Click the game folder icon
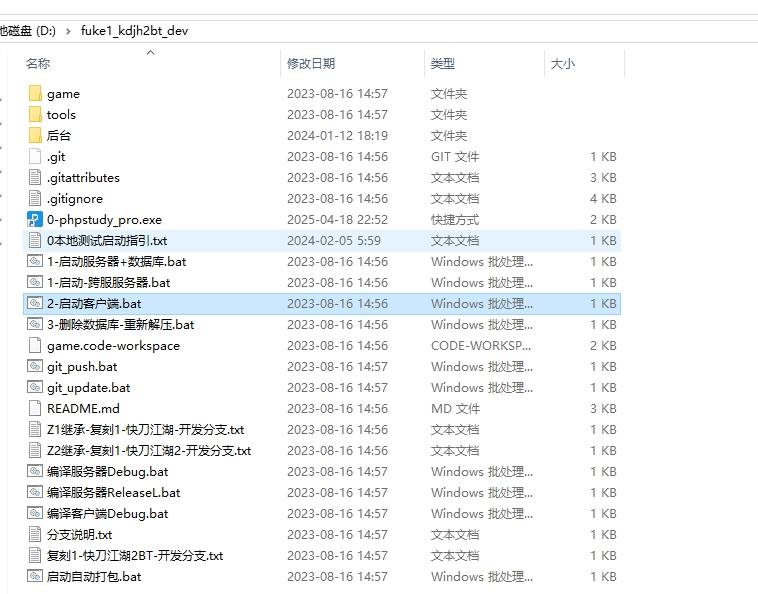Image resolution: width=758 pixels, height=594 pixels. tap(35, 93)
